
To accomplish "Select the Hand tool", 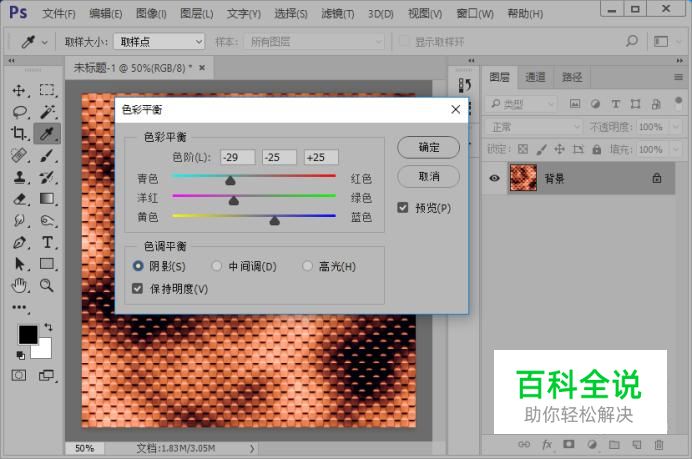I will [x=19, y=286].
